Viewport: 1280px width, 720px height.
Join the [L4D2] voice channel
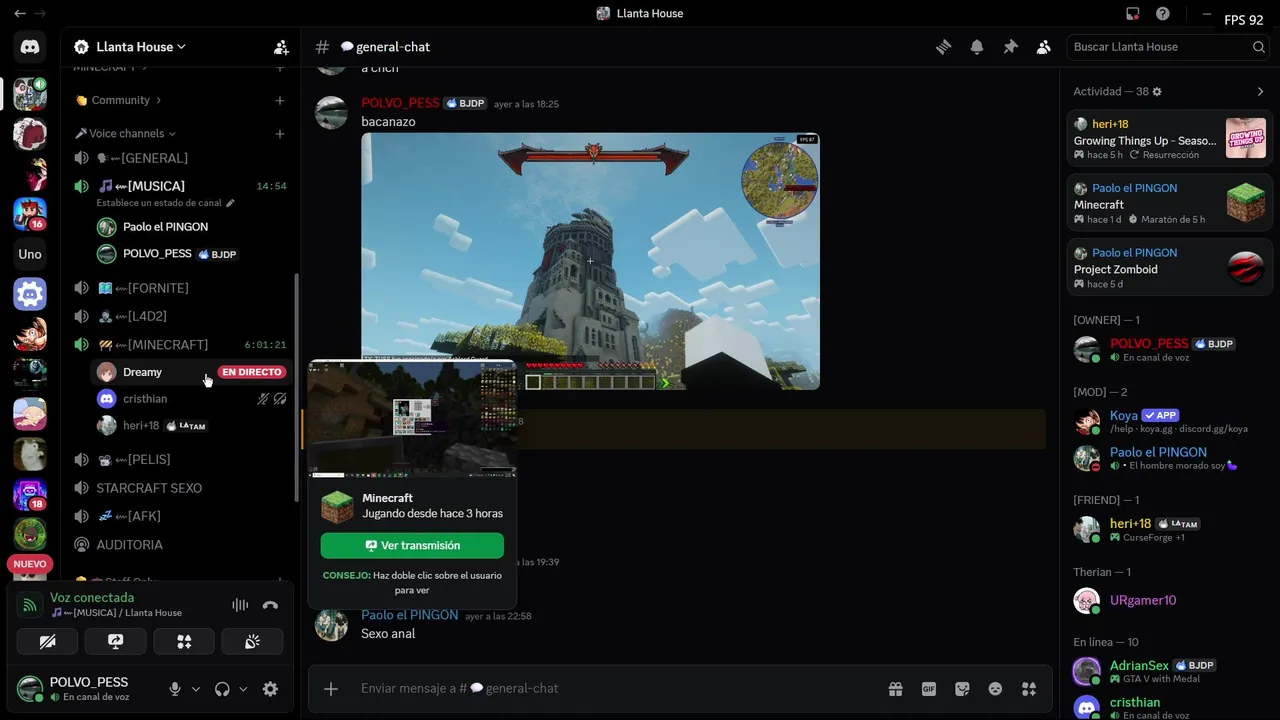180,316
